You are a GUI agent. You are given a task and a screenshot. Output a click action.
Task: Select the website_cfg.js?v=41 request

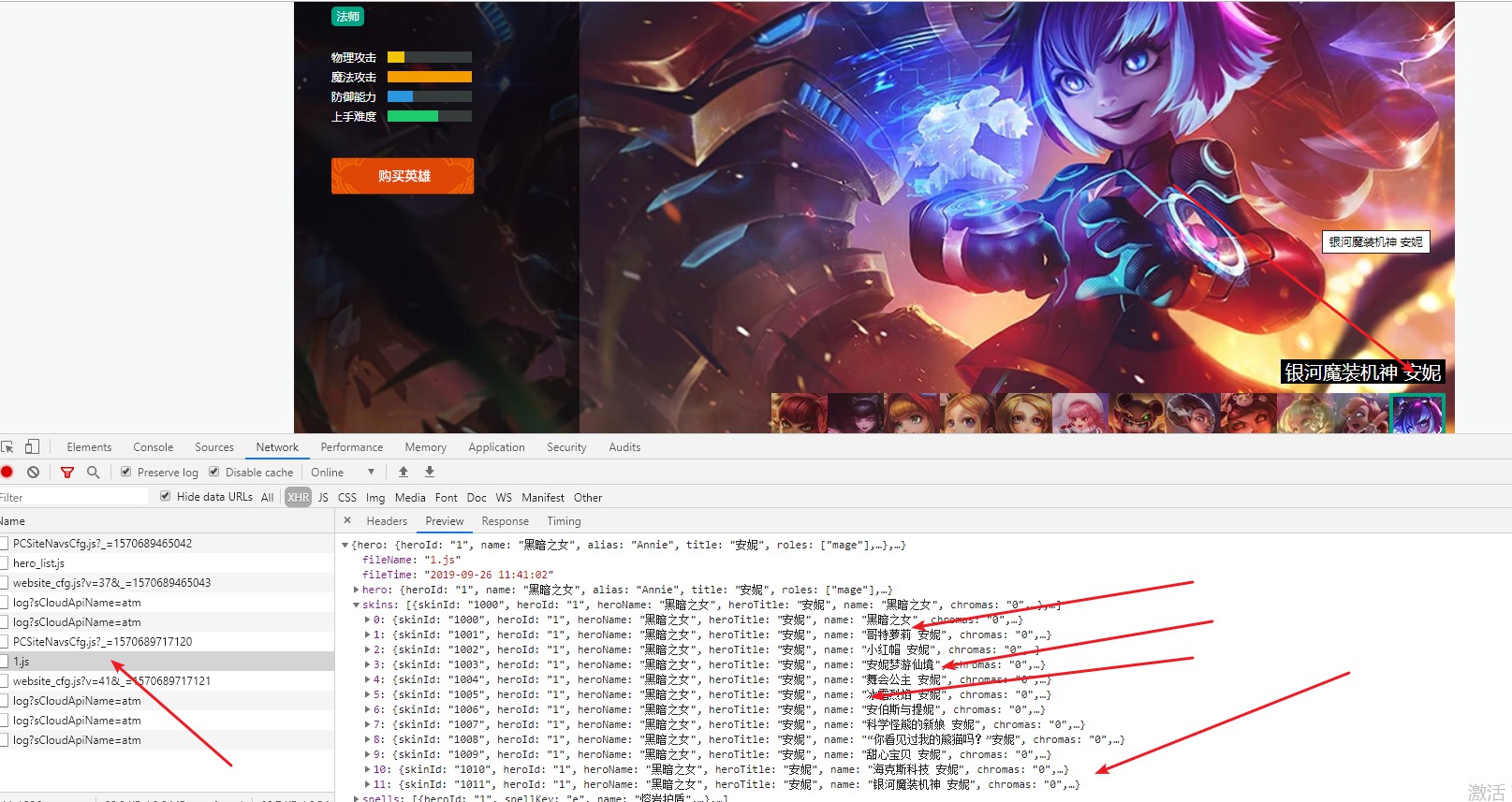[x=167, y=680]
